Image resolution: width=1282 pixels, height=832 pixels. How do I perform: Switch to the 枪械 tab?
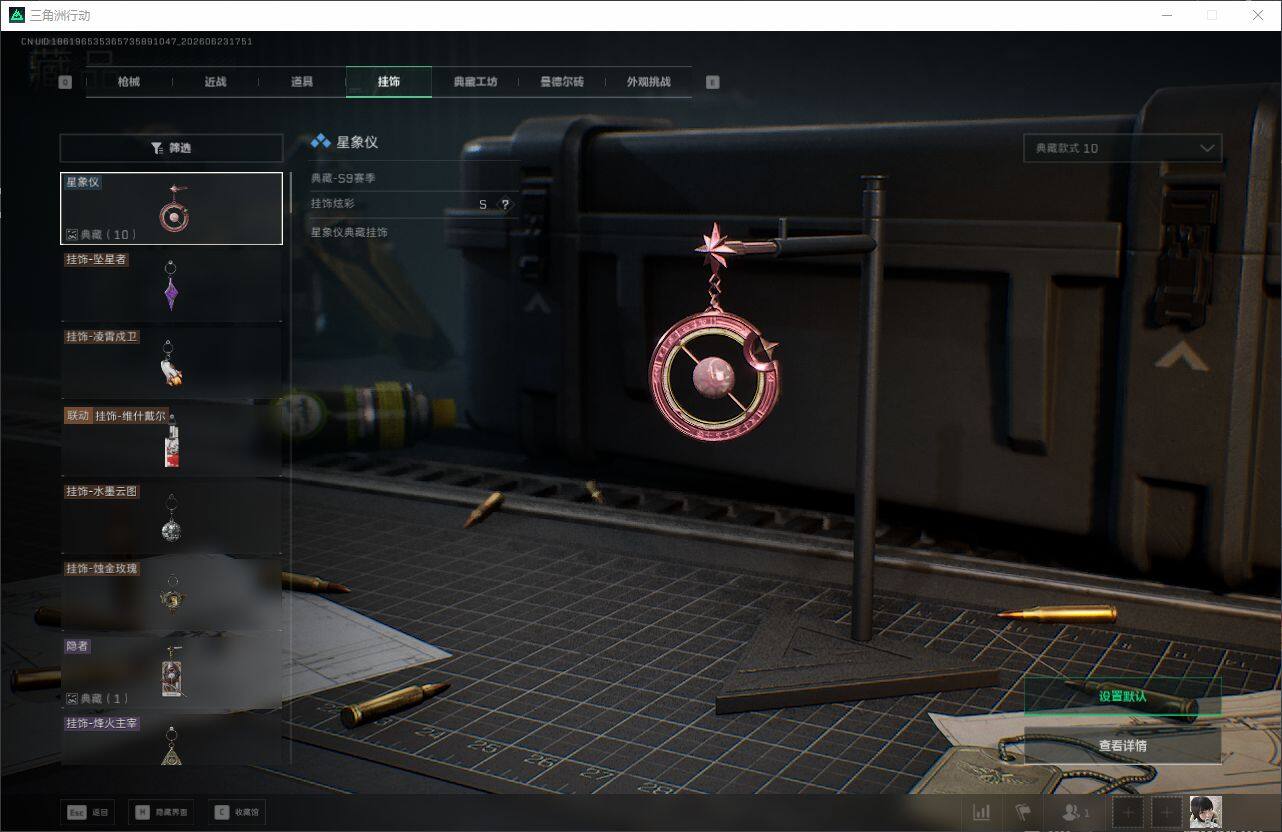[x=129, y=82]
